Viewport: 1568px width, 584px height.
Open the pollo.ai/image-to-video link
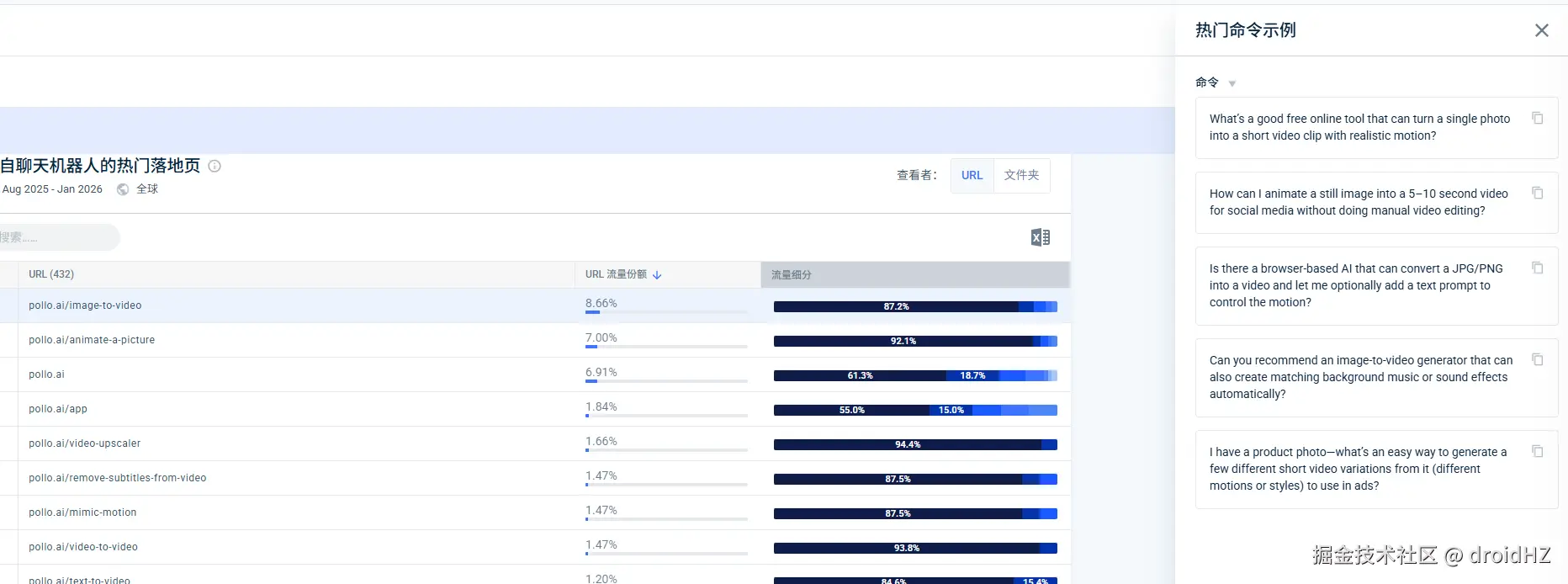coord(85,305)
